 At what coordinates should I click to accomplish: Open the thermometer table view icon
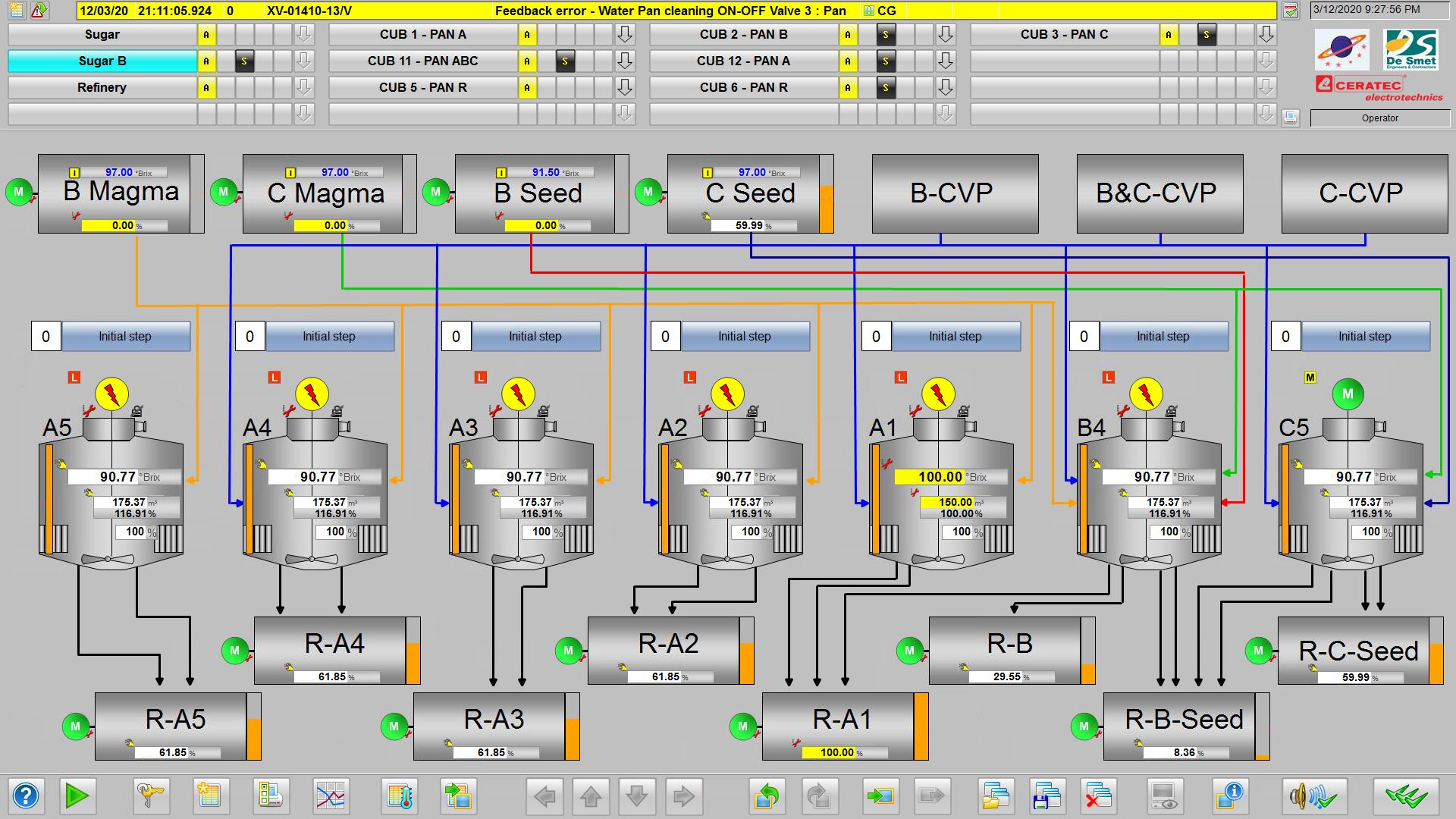[399, 796]
